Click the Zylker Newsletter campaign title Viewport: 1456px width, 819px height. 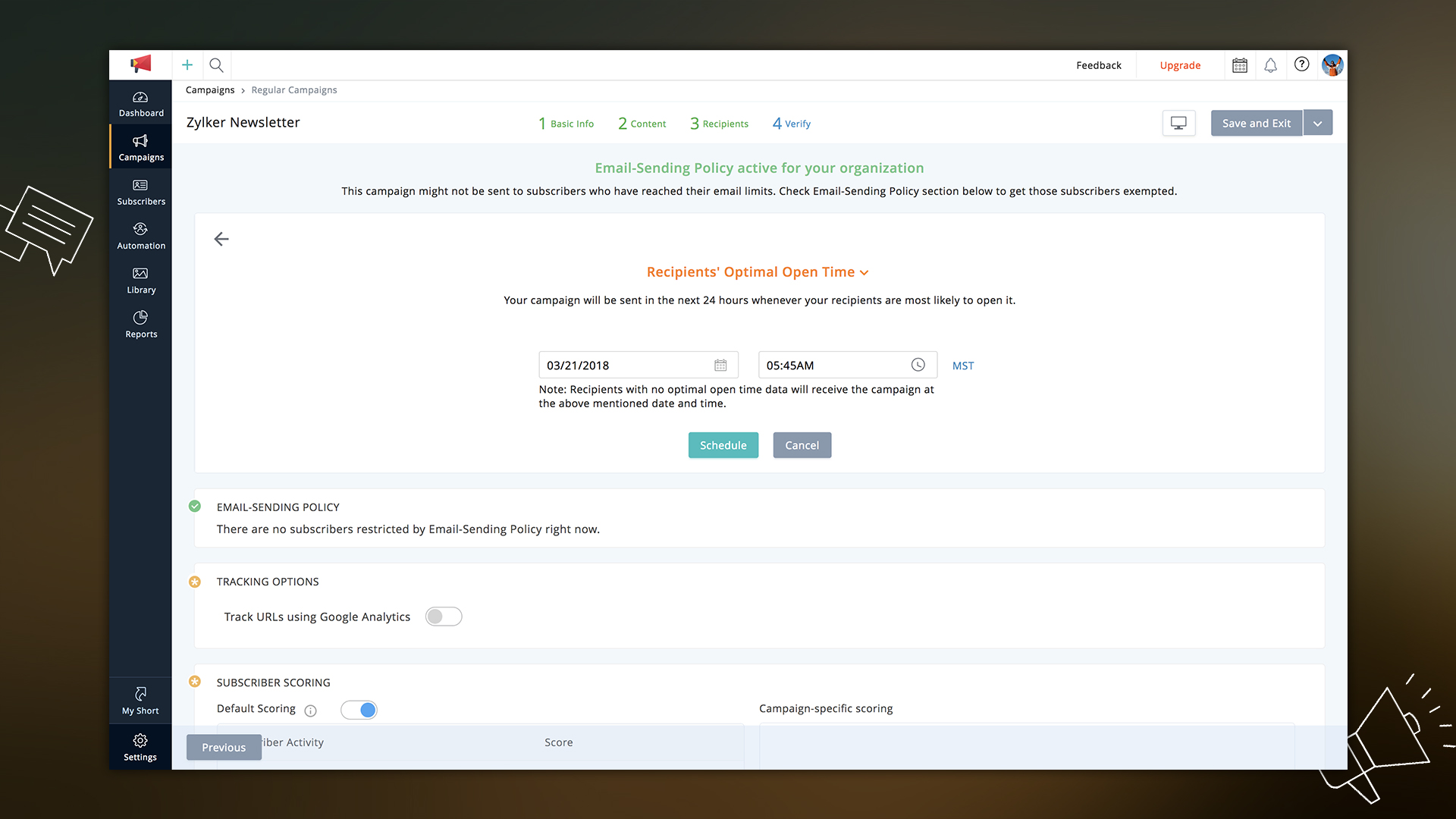click(243, 122)
